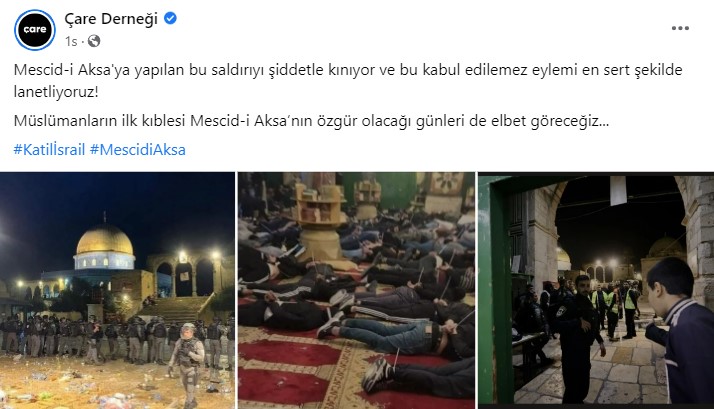Viewport: 714px width, 409px height.
Task: View the photo through the green doorway
Action: [596, 290]
